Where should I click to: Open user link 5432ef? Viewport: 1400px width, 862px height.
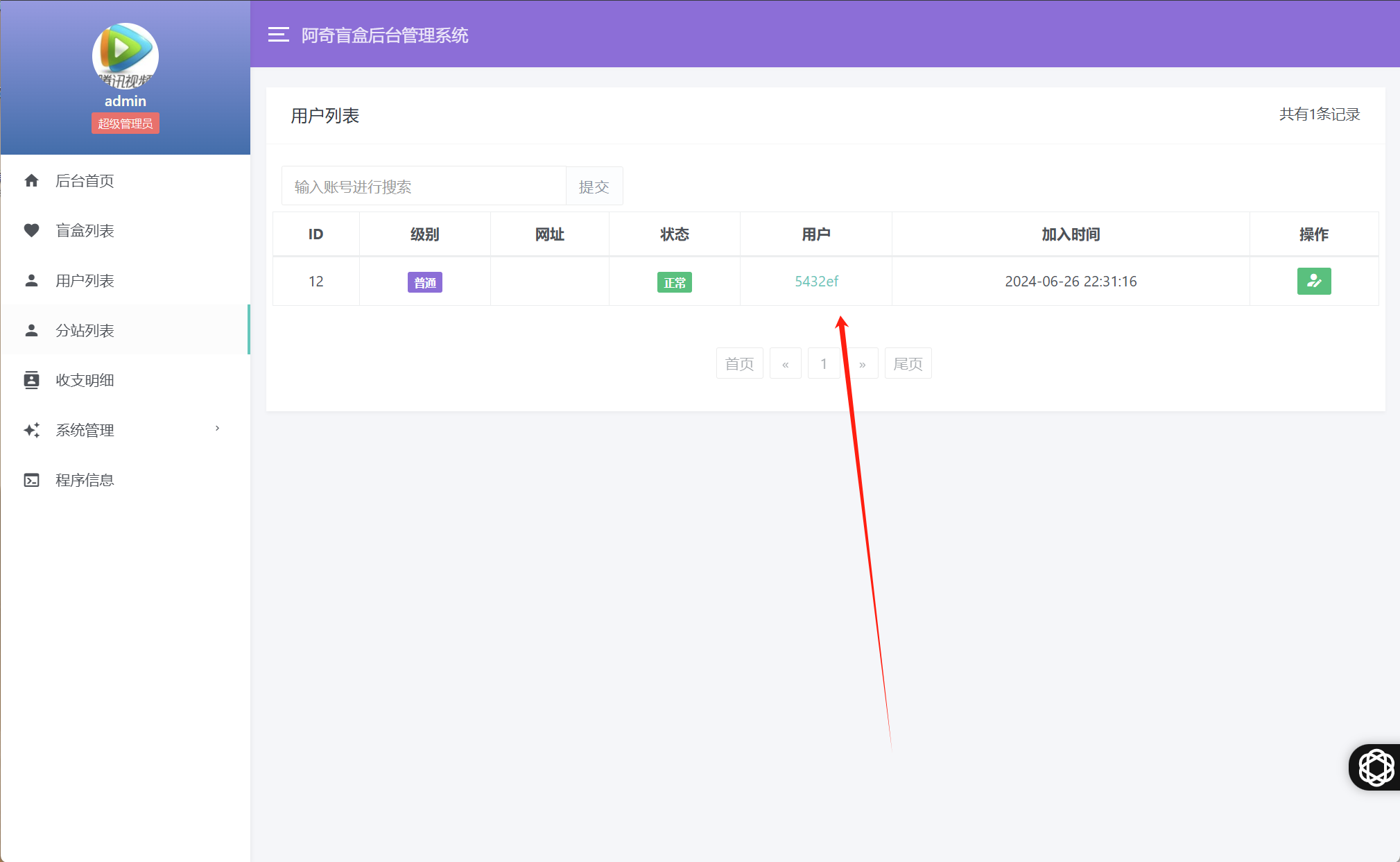(x=816, y=281)
